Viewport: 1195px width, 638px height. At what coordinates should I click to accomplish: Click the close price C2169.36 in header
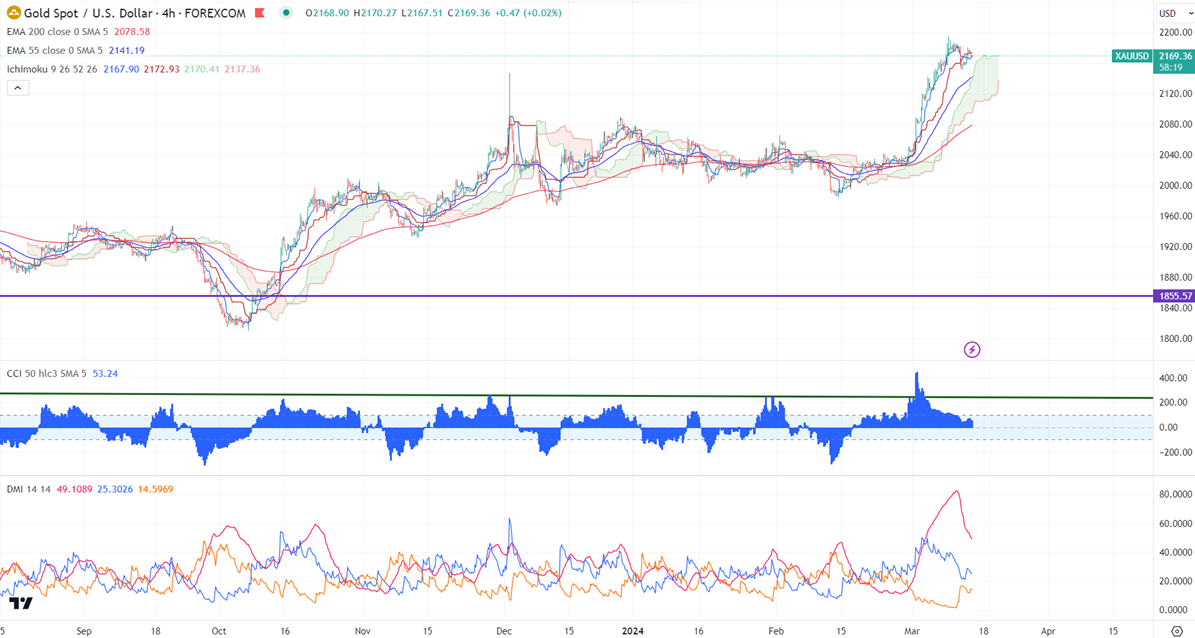(469, 13)
